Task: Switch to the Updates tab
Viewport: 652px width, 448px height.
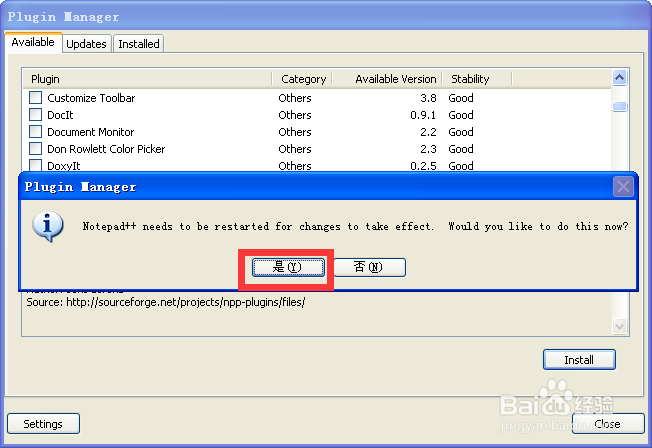Action: point(86,44)
